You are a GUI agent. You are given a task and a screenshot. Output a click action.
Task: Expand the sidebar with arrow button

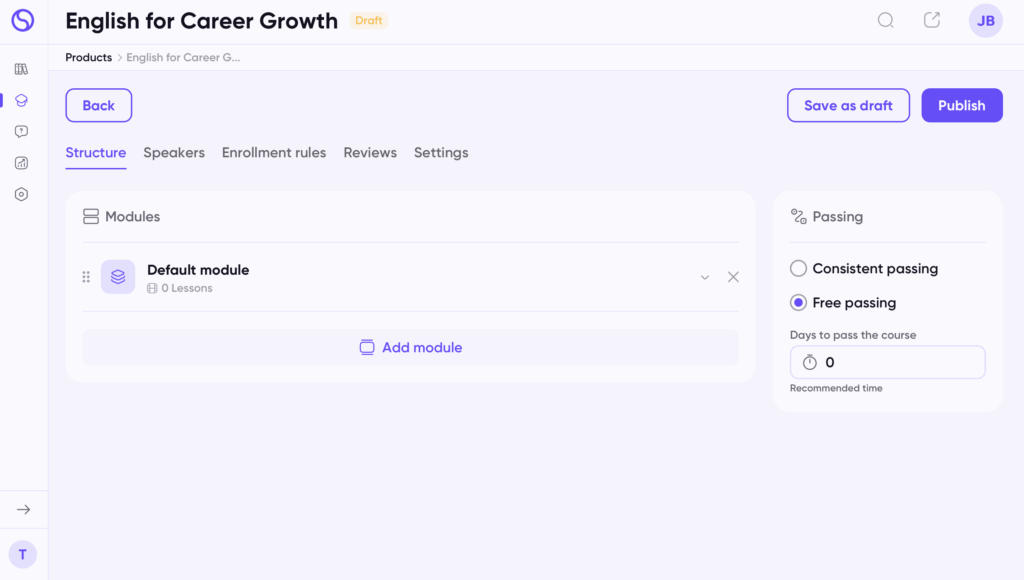click(x=24, y=509)
